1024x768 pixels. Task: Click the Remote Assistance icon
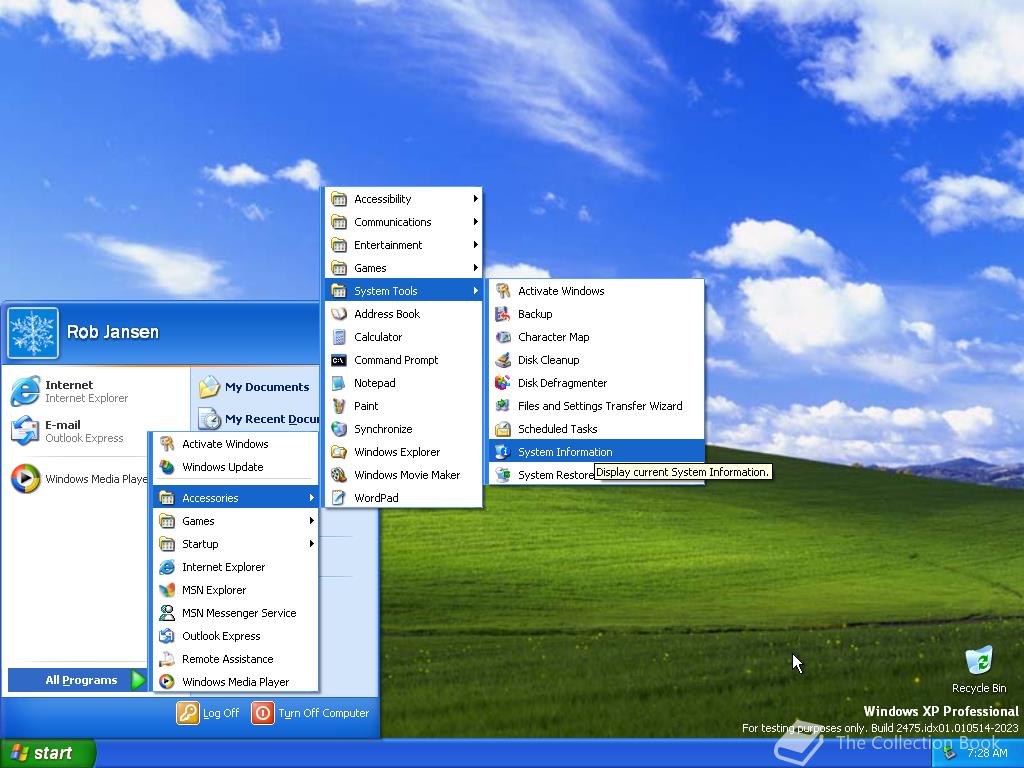(167, 659)
